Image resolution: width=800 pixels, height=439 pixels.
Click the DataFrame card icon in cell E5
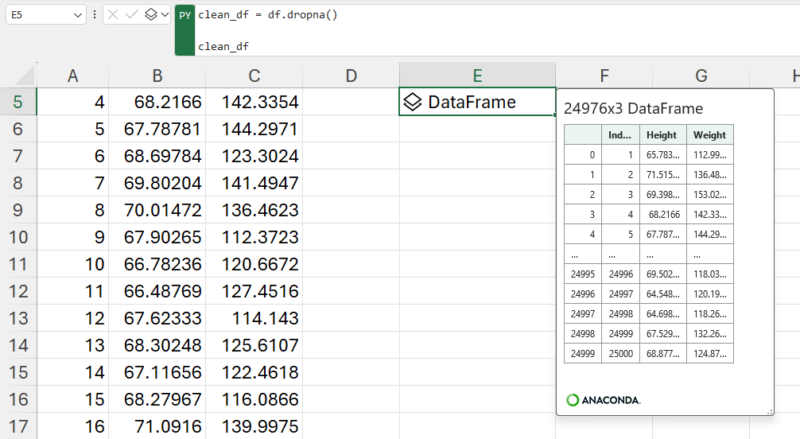point(412,102)
